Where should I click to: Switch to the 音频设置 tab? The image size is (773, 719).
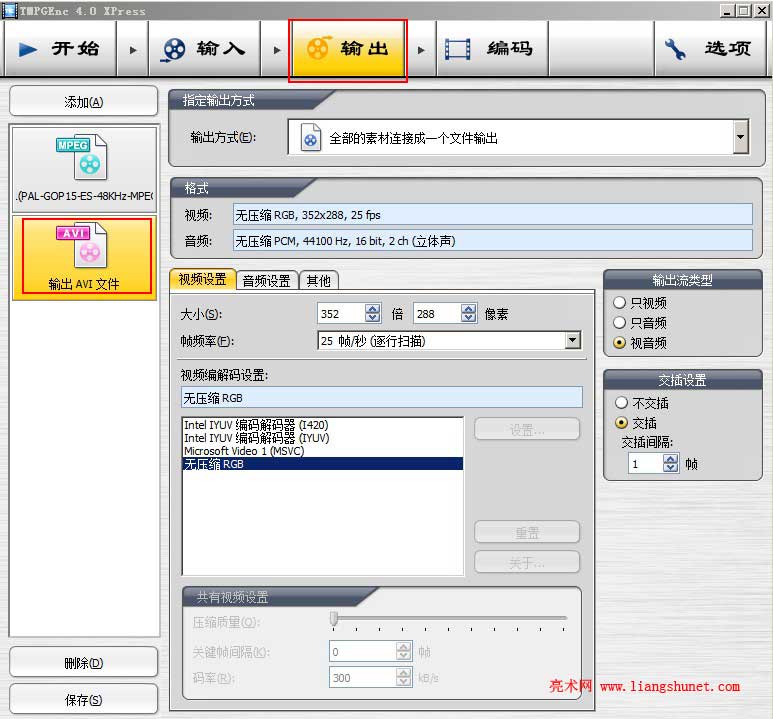click(x=267, y=281)
